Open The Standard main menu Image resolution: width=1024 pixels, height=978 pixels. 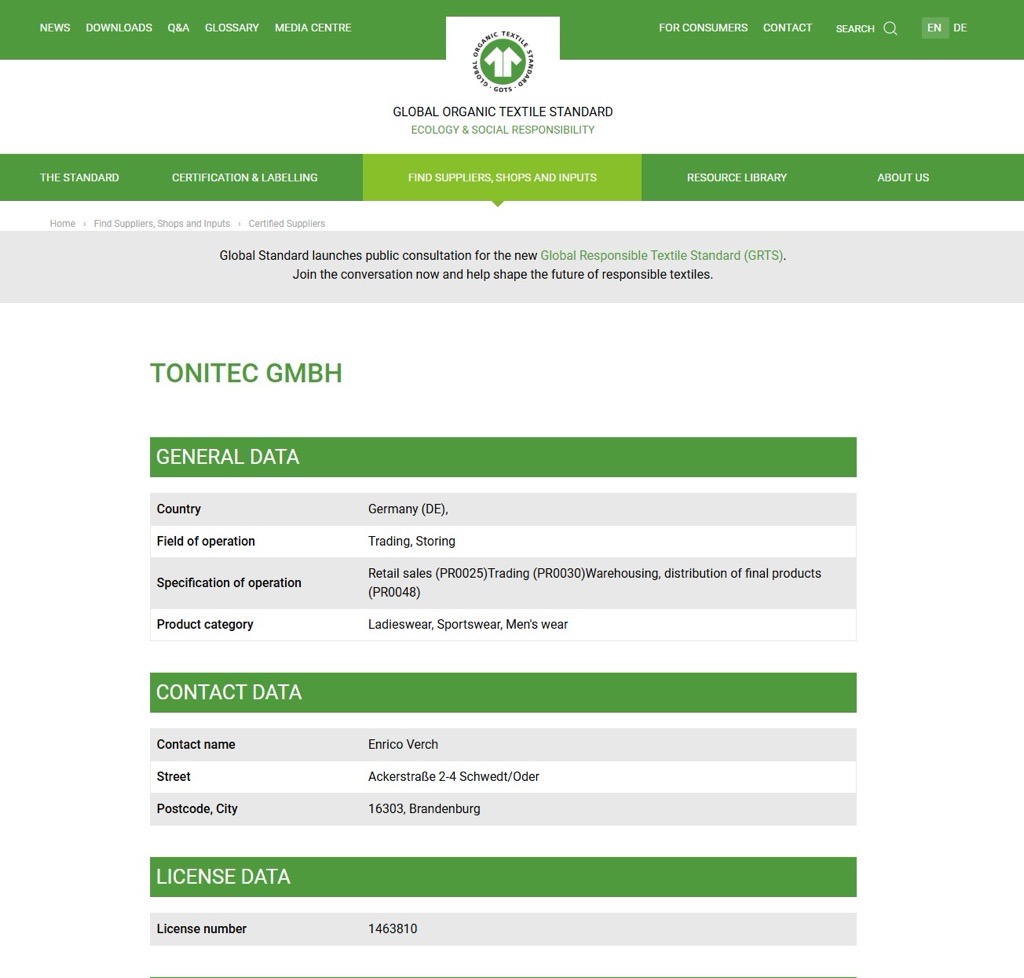coord(79,178)
